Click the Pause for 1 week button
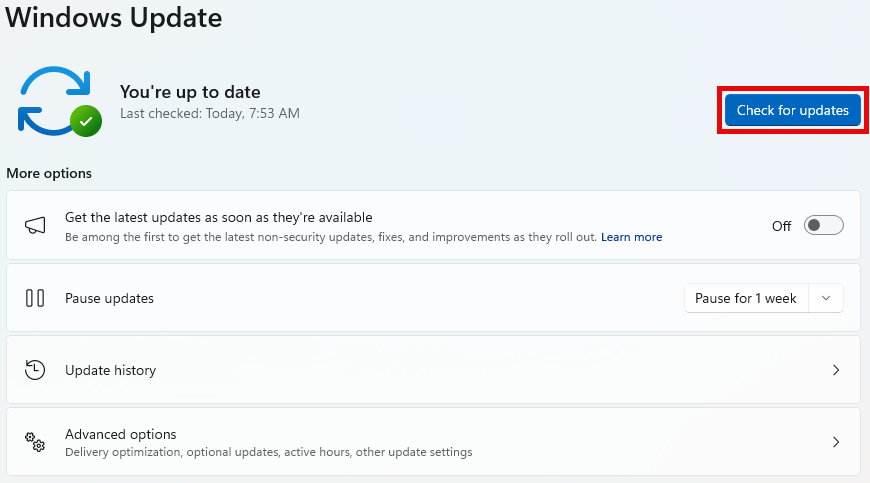The width and height of the screenshot is (870, 483). [745, 298]
